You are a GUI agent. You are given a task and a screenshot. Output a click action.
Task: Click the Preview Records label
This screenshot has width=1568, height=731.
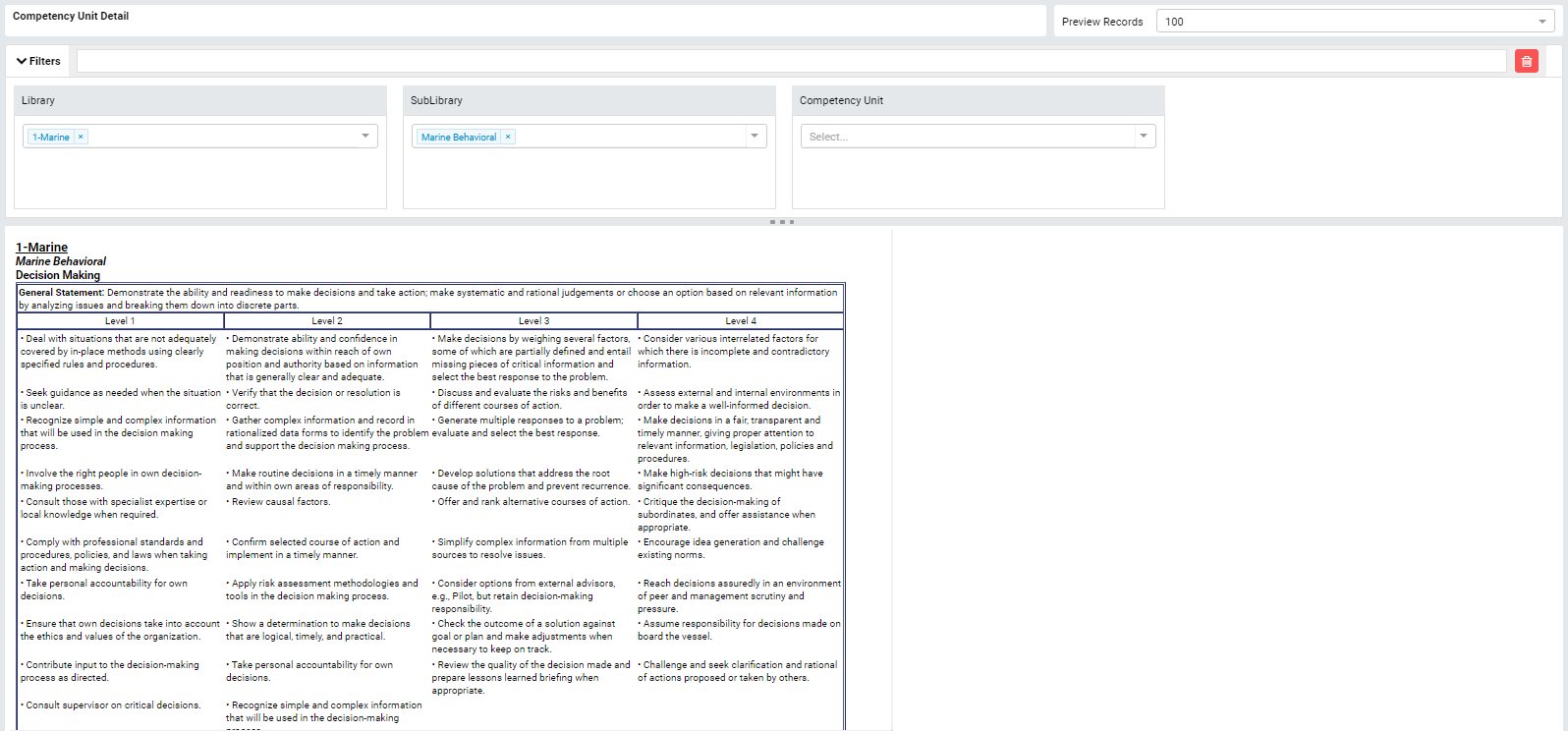pyautogui.click(x=1102, y=22)
